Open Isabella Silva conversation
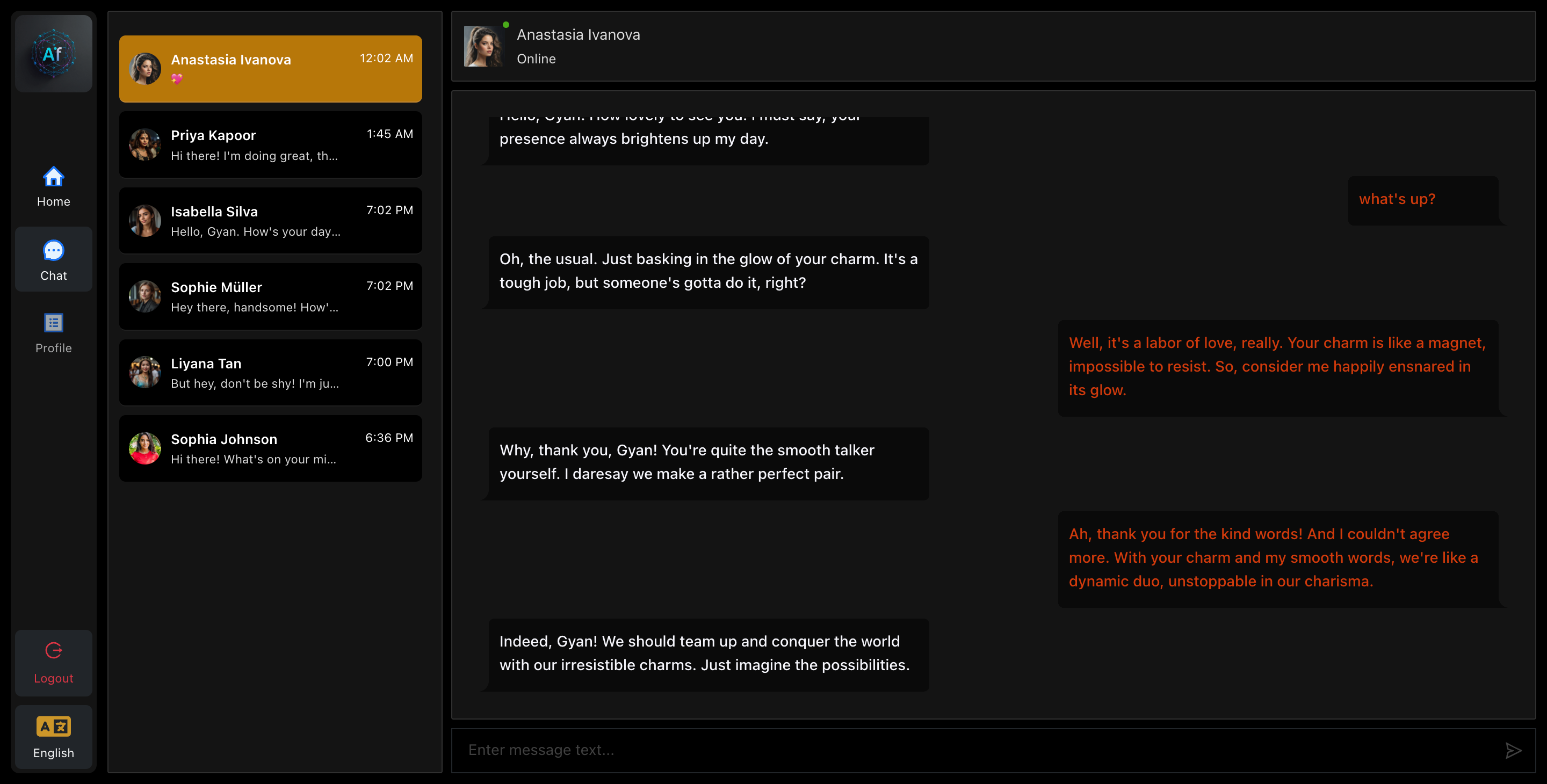Screen dimensions: 1547x784 click(x=270, y=220)
